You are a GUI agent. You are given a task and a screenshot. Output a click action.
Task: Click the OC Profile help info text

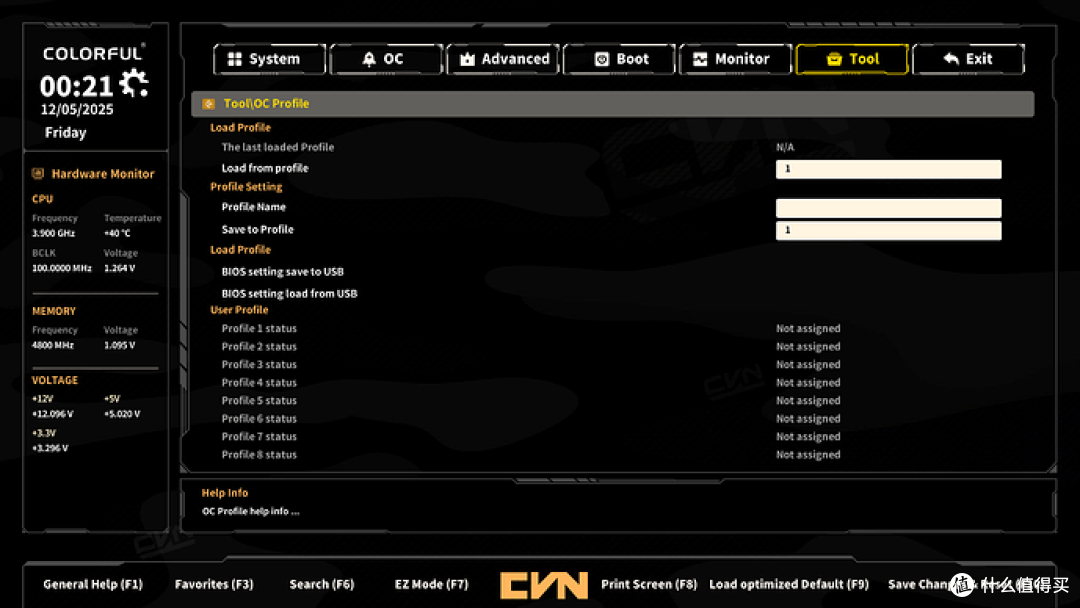tap(251, 511)
